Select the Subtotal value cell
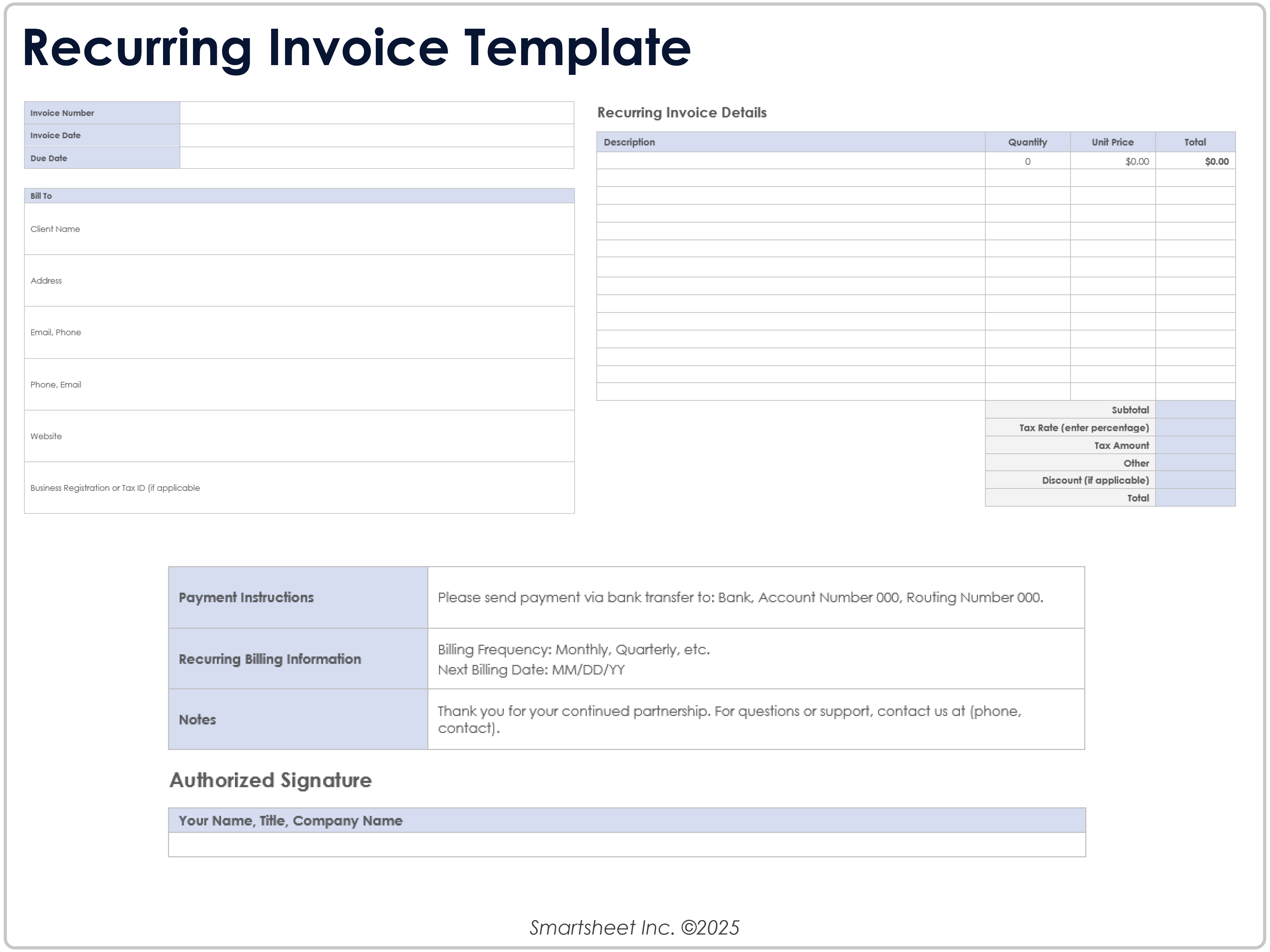The width and height of the screenshot is (1270, 952). [x=1194, y=409]
